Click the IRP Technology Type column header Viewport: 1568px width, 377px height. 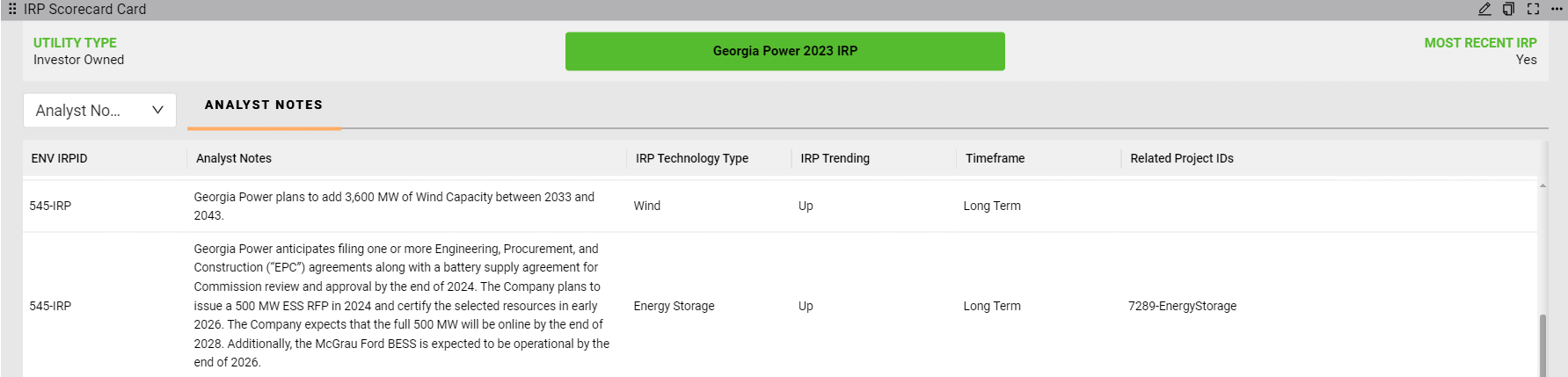[x=692, y=158]
